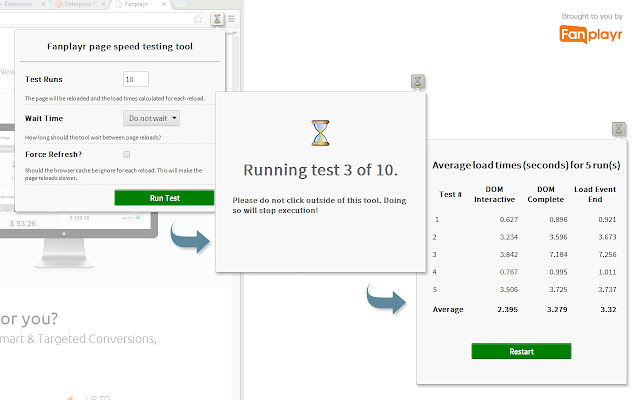Viewport: 640px width, 400px height.
Task: Click the Average DOM Complete value 3.279
Action: 557,309
